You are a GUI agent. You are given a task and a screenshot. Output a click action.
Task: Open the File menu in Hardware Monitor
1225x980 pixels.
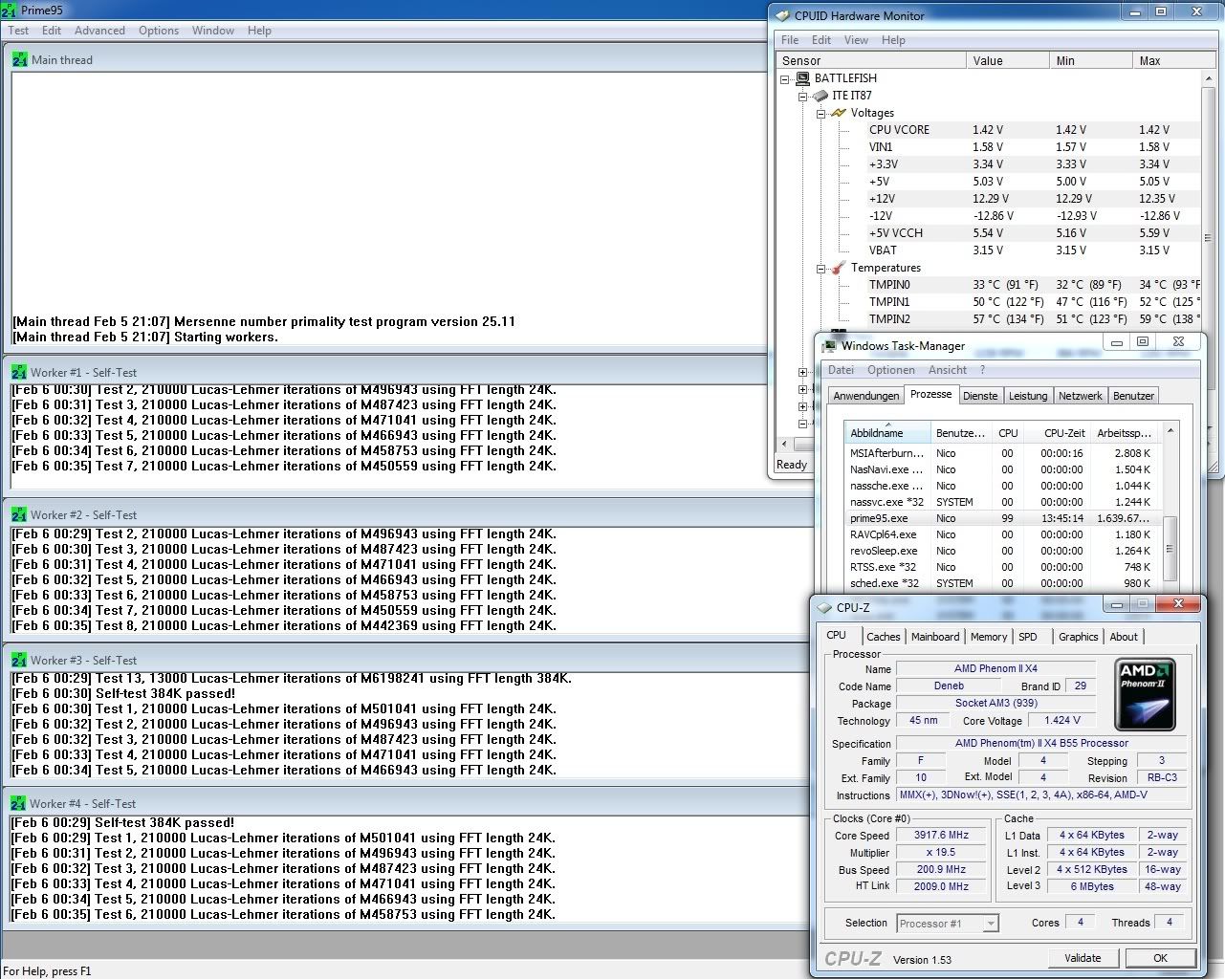coord(790,40)
